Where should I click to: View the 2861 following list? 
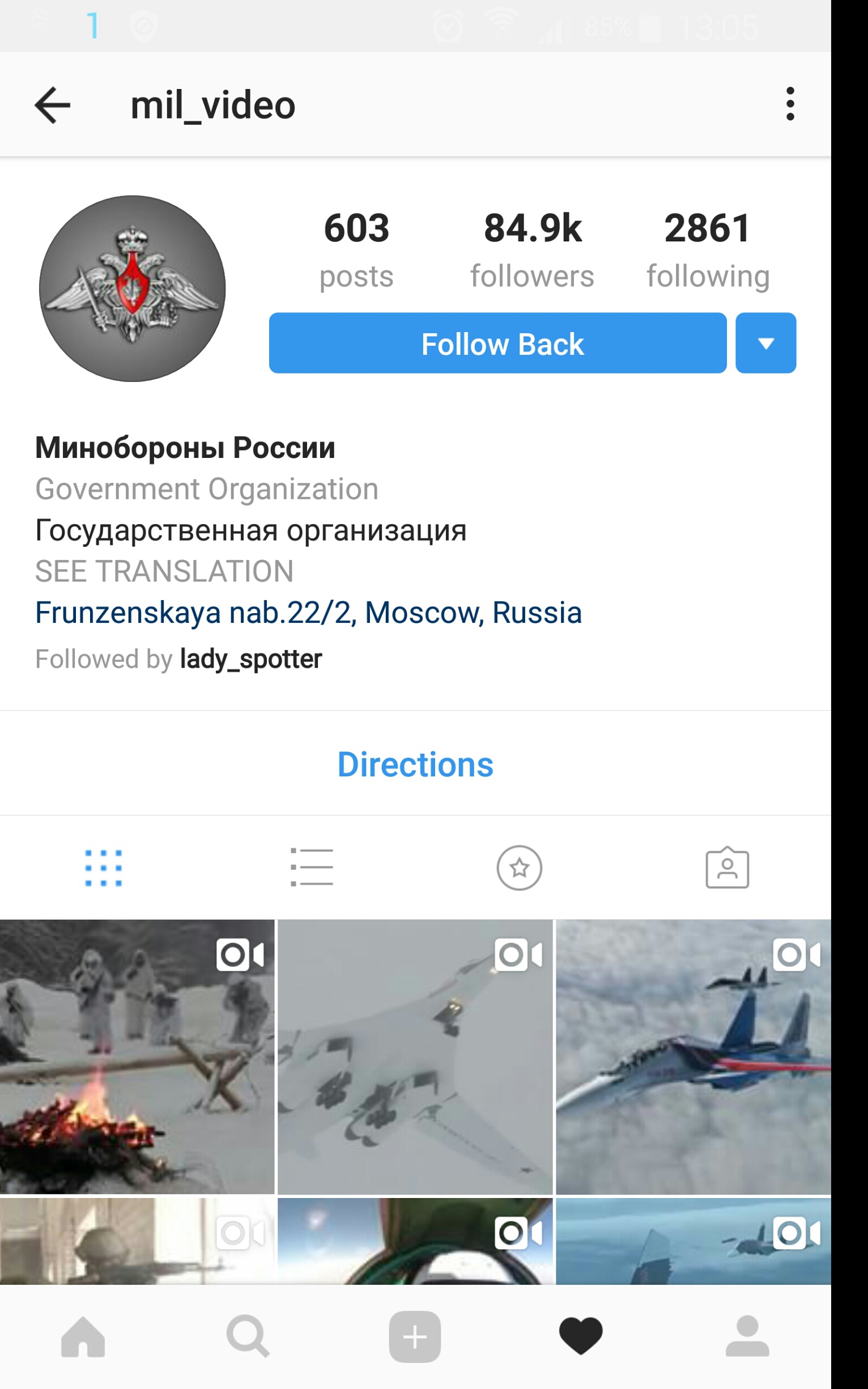708,250
